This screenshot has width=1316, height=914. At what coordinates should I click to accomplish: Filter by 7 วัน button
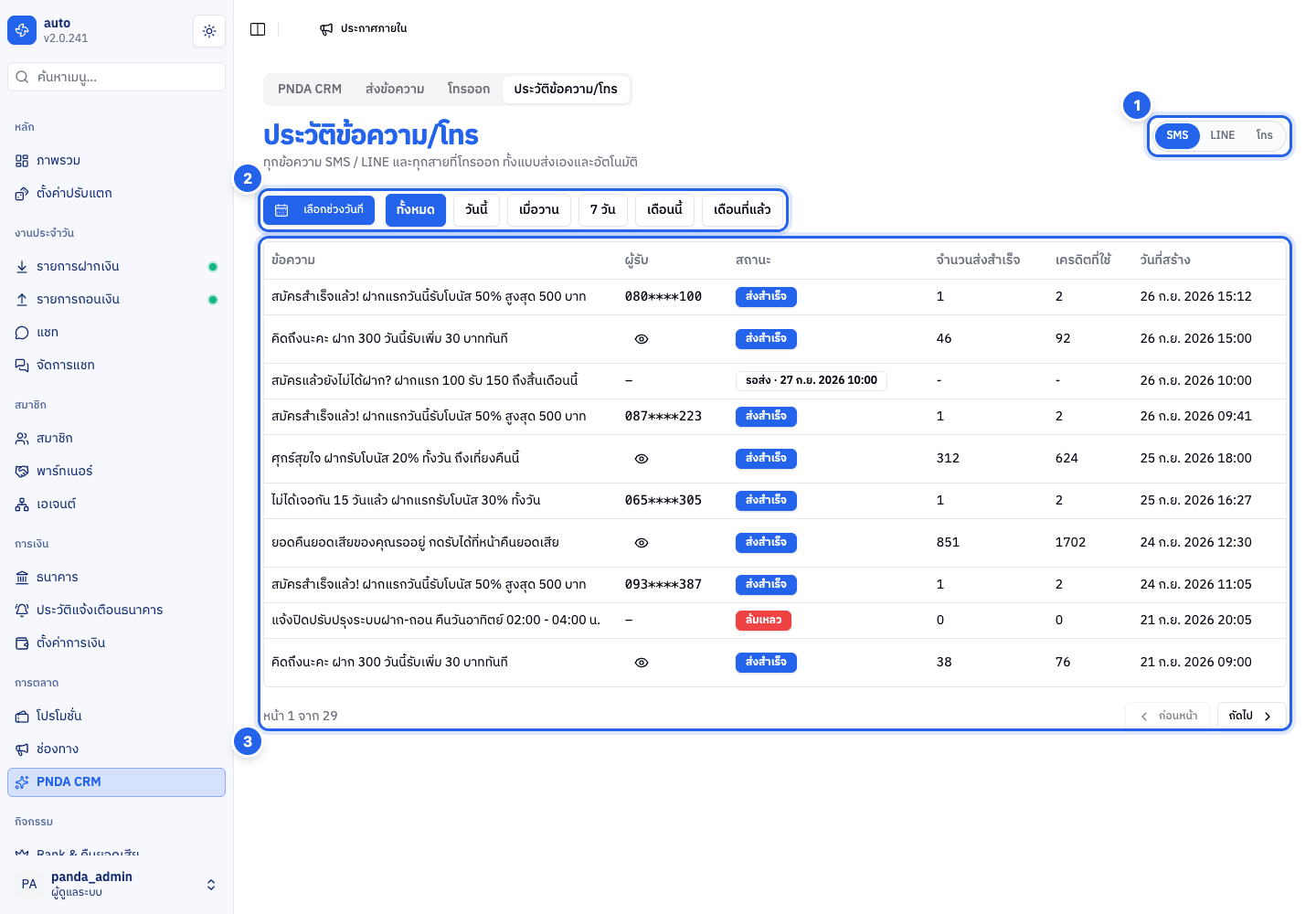[x=603, y=210]
